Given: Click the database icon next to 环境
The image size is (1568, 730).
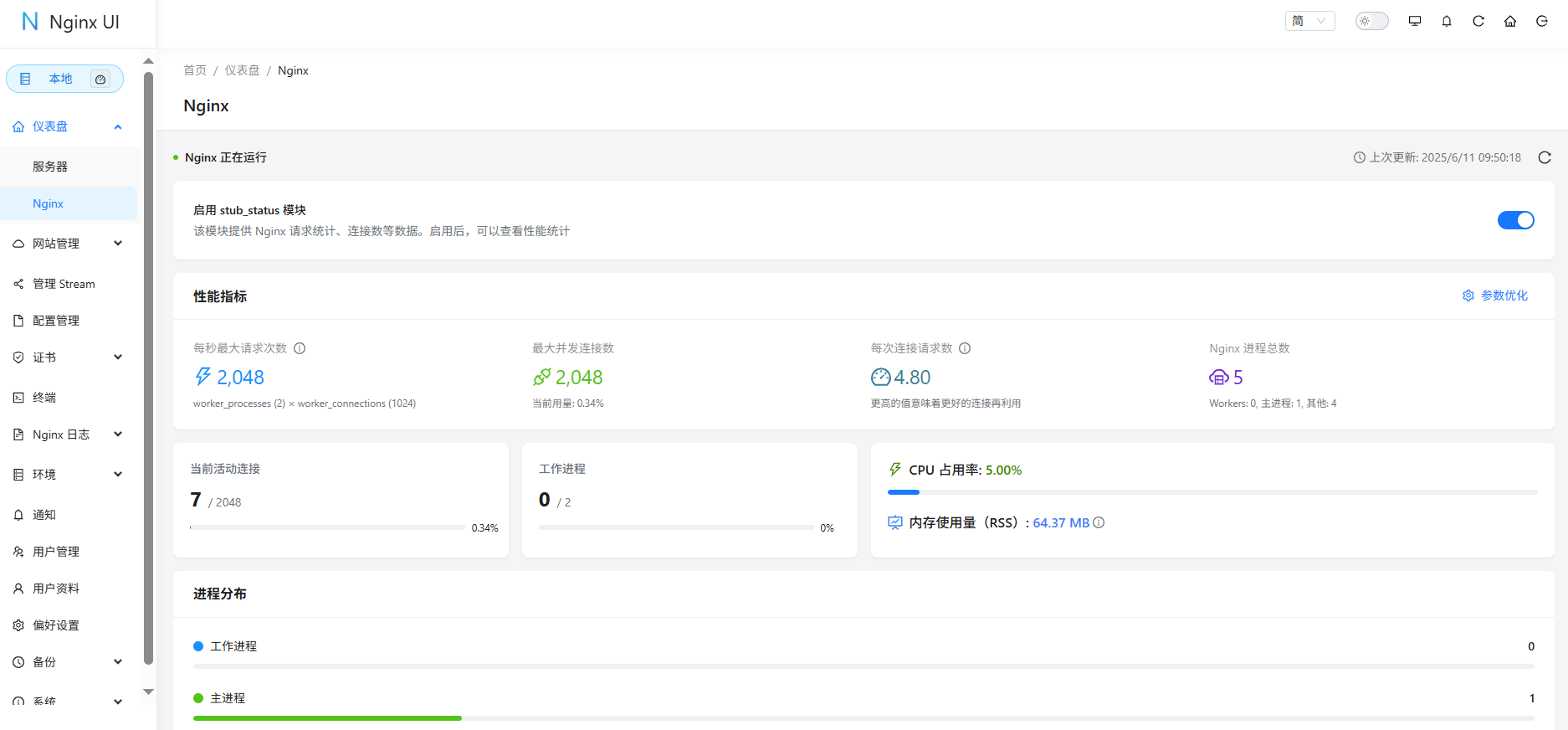Looking at the screenshot, I should [x=18, y=475].
